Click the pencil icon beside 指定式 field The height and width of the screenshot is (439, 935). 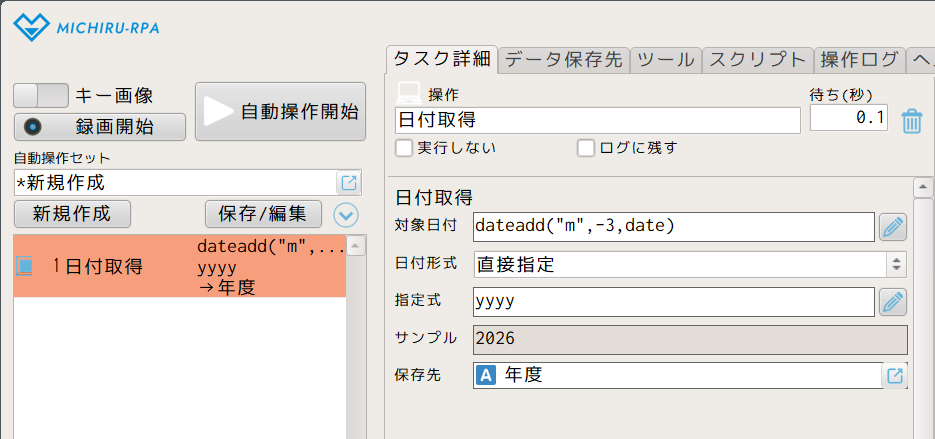tap(893, 301)
